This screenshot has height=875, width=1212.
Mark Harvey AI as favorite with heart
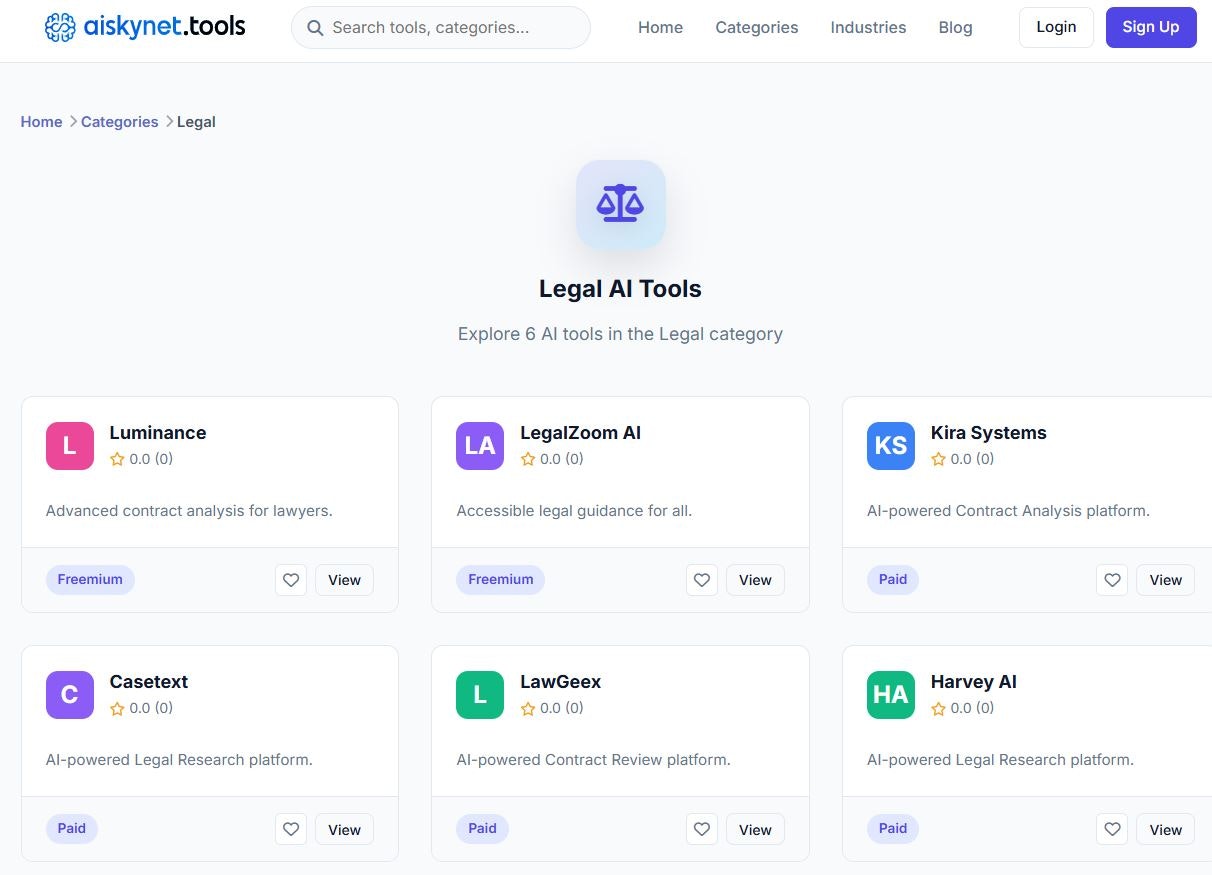click(1112, 829)
